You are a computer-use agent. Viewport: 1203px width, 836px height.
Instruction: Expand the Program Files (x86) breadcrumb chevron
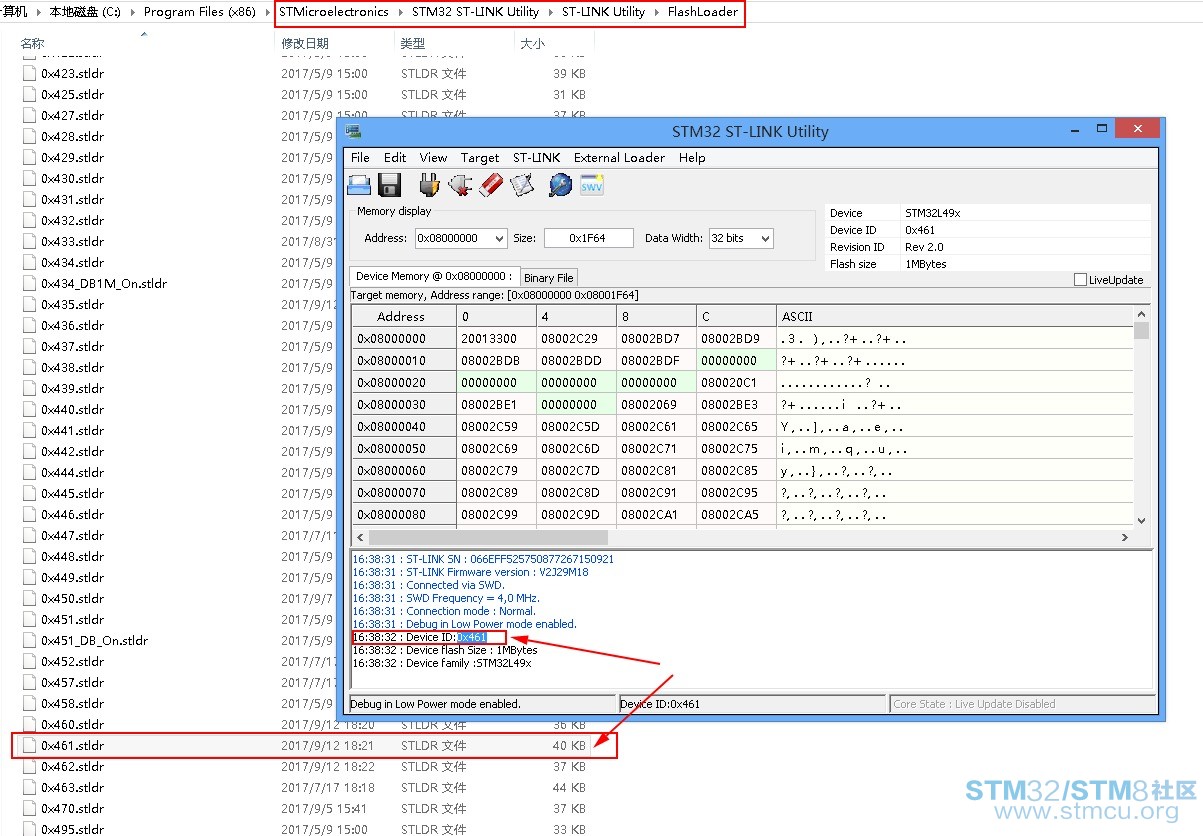[268, 12]
